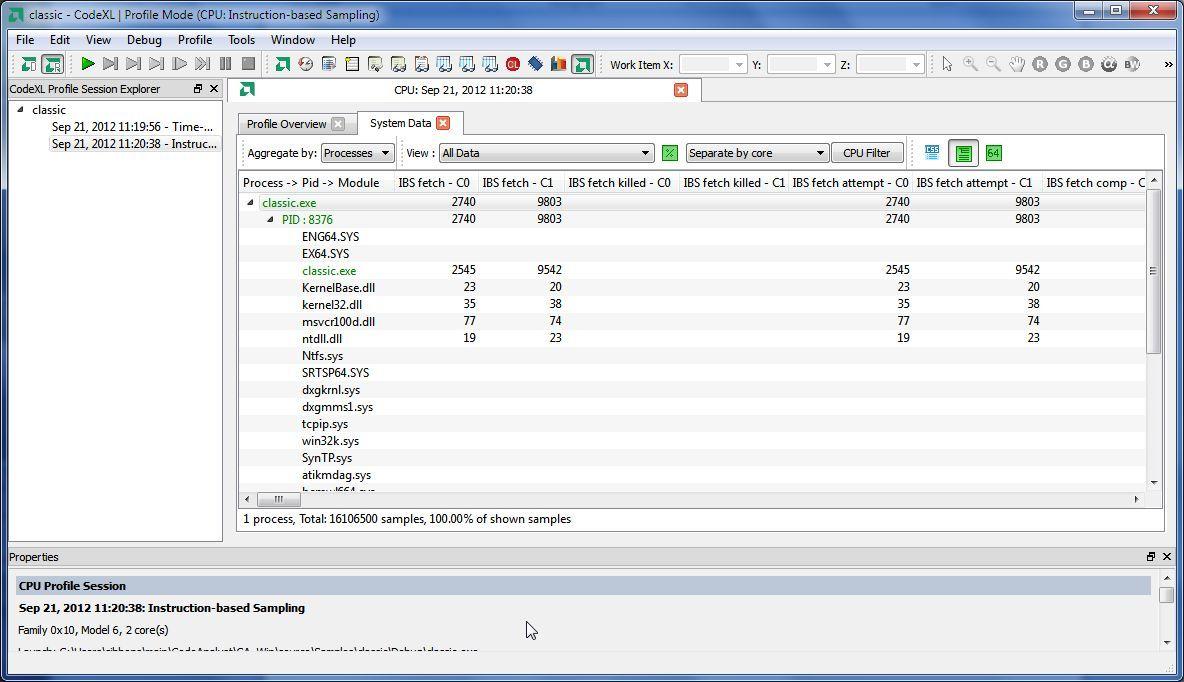This screenshot has height=682, width=1184.
Task: Open the Help menu
Action: pyautogui.click(x=343, y=40)
